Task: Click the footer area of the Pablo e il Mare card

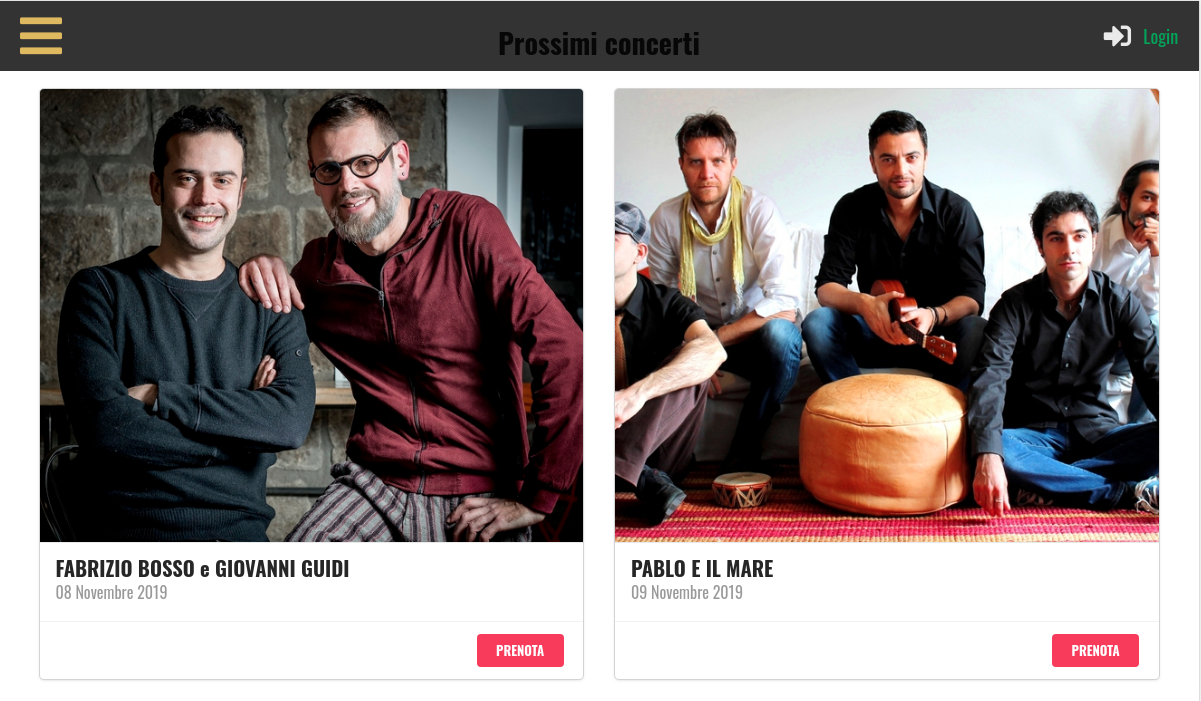Action: click(x=887, y=650)
